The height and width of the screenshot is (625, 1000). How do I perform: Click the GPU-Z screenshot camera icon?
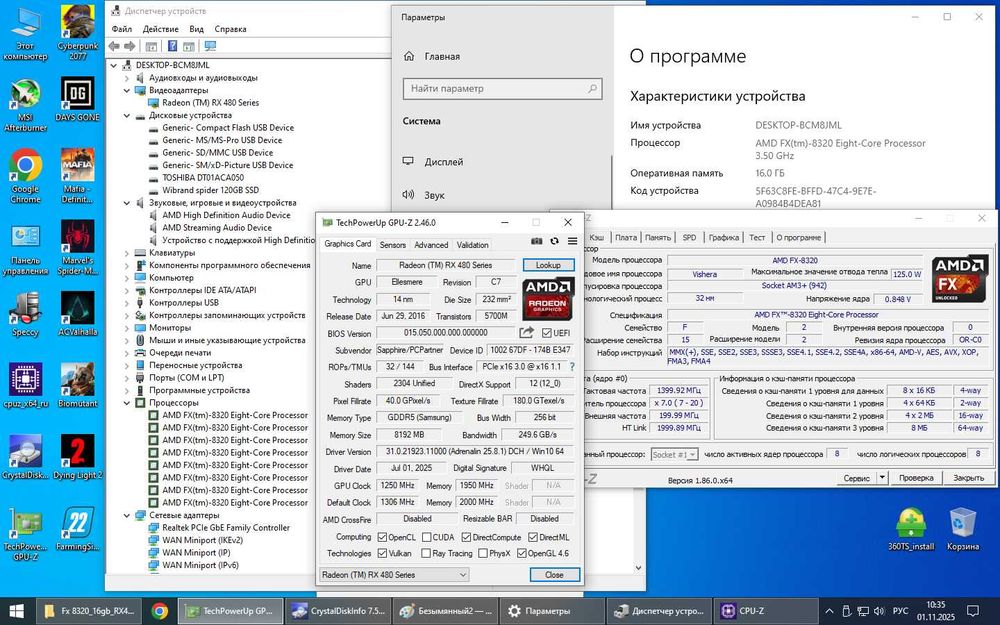(536, 241)
